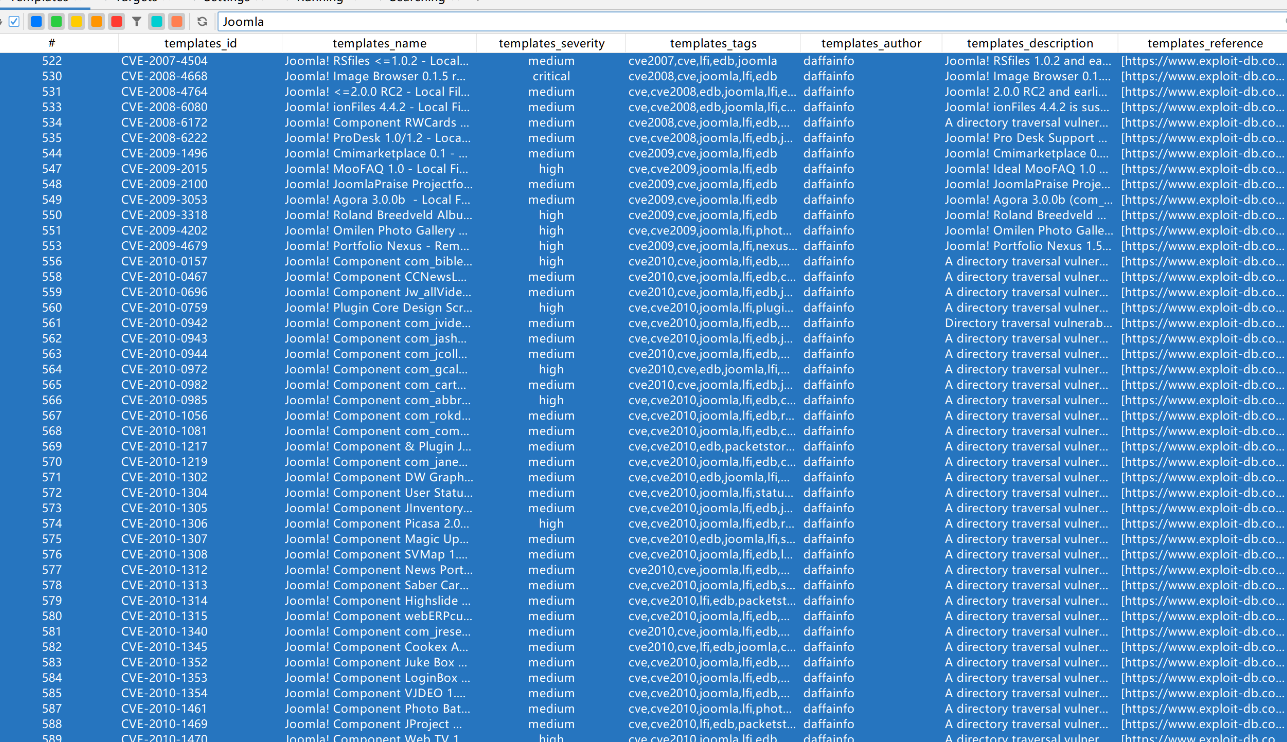Select the CVE-2008-4764 id cell

pyautogui.click(x=164, y=92)
